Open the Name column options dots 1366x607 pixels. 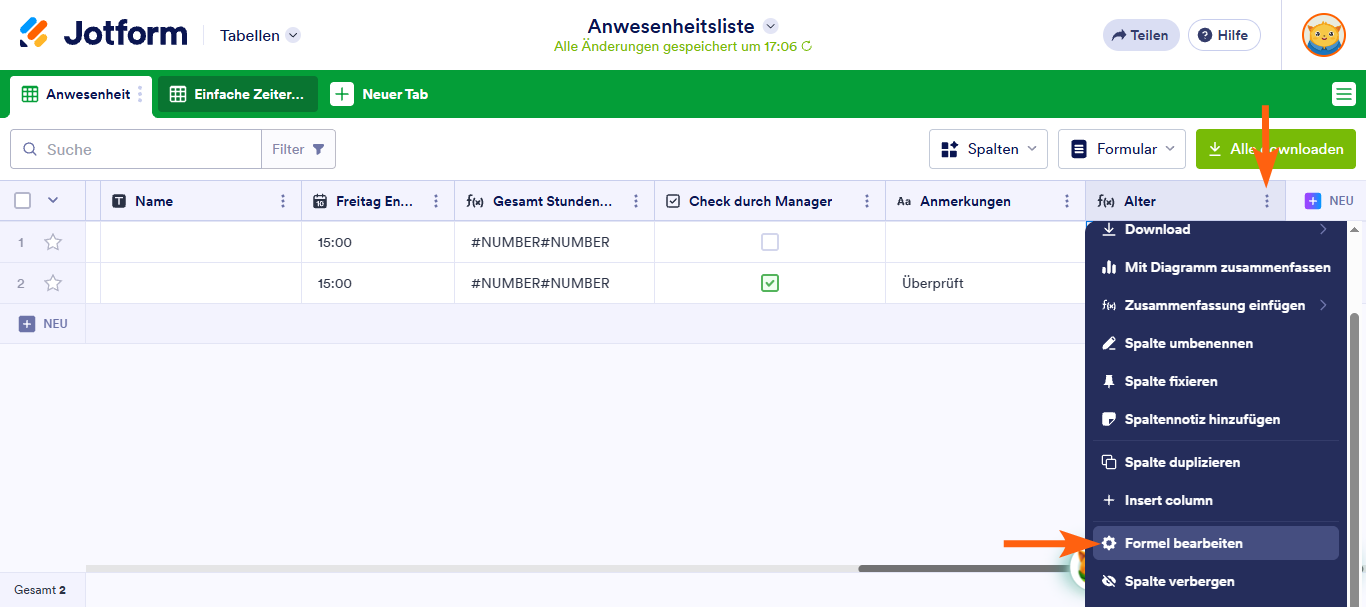(x=284, y=201)
